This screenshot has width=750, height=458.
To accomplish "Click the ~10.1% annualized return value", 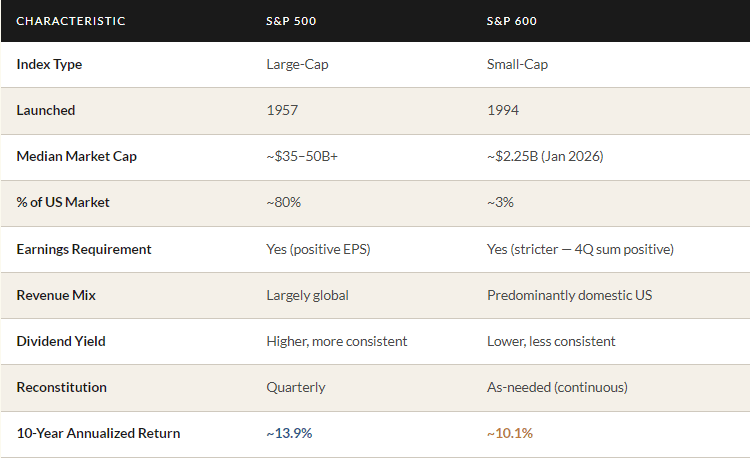I will (x=509, y=434).
